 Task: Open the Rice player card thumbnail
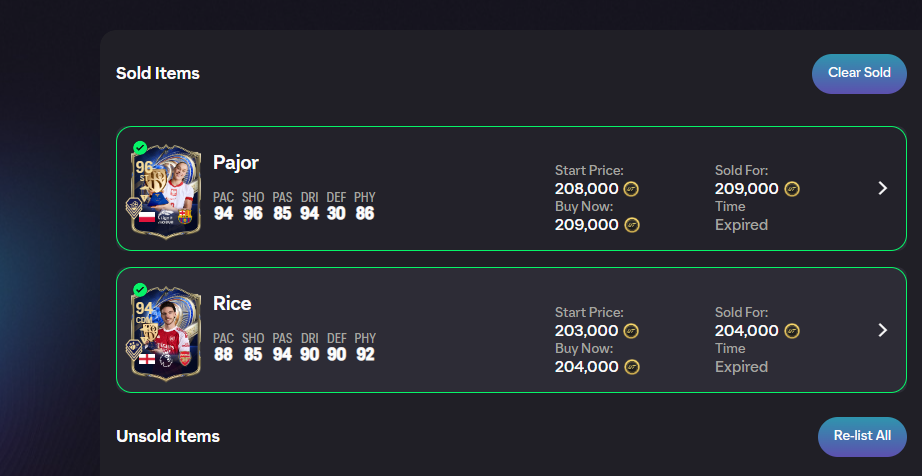click(x=165, y=334)
